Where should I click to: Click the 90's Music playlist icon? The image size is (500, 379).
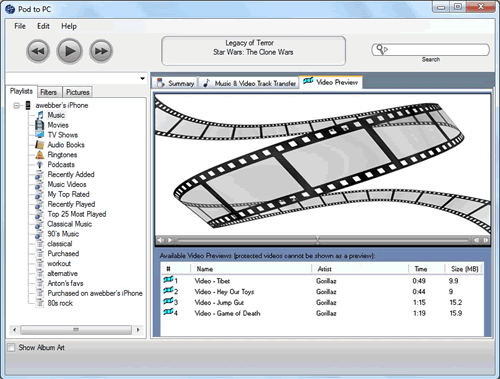39,234
